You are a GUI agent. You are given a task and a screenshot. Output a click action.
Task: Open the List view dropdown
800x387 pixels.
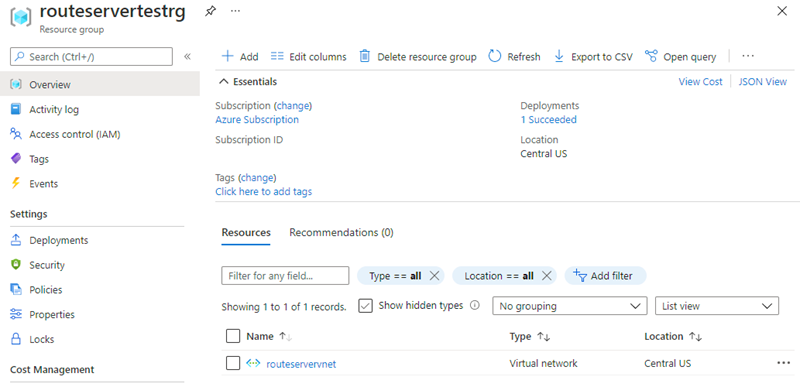click(x=717, y=306)
